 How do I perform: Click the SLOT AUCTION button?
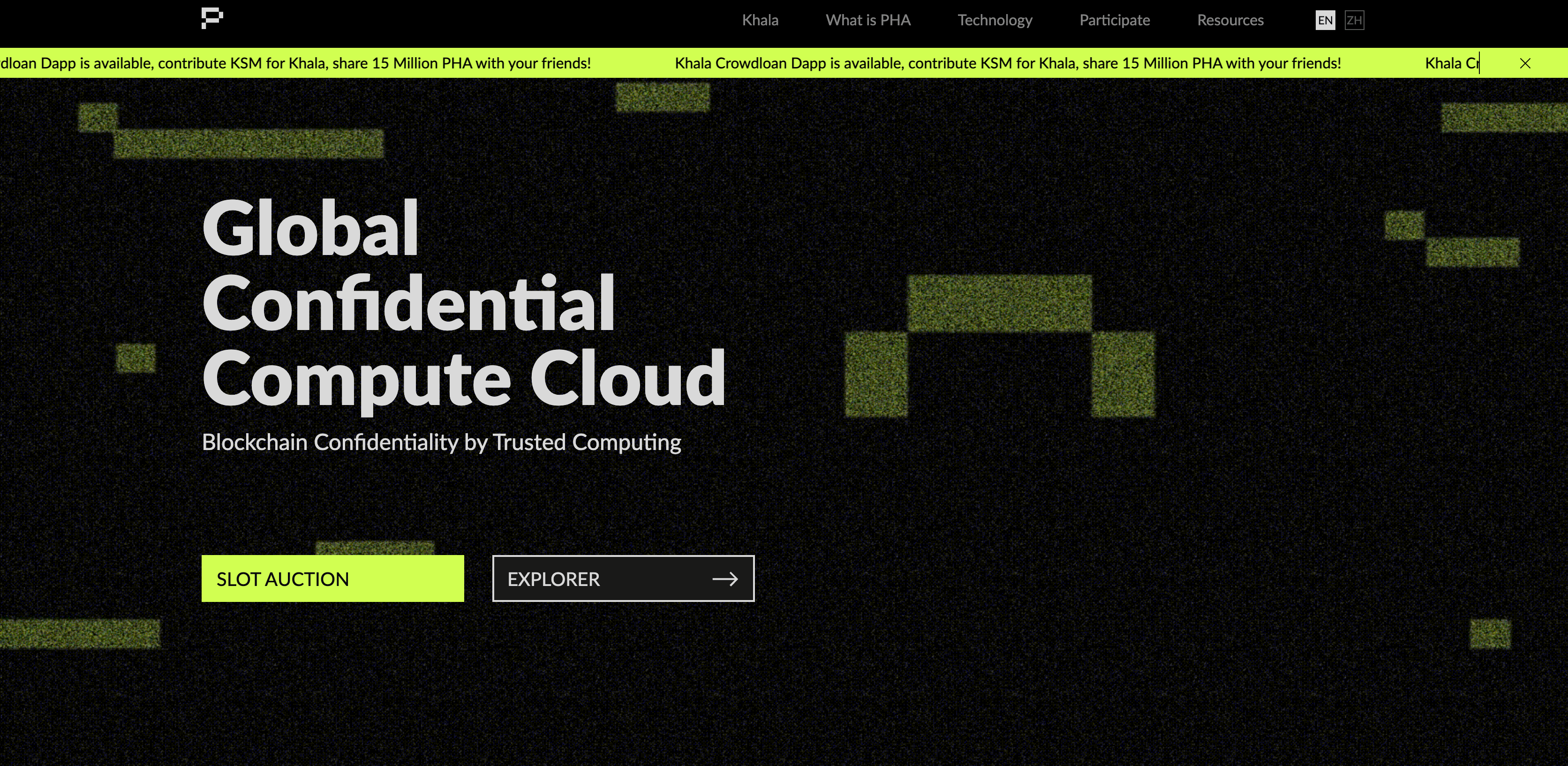pyautogui.click(x=332, y=578)
